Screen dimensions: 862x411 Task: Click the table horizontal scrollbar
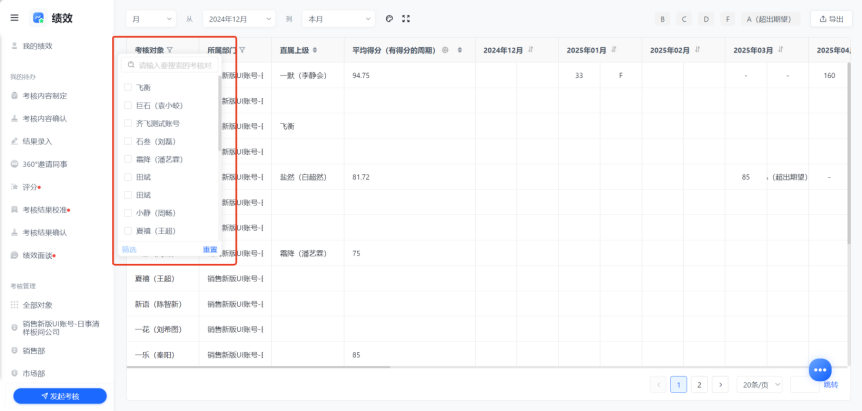258,366
